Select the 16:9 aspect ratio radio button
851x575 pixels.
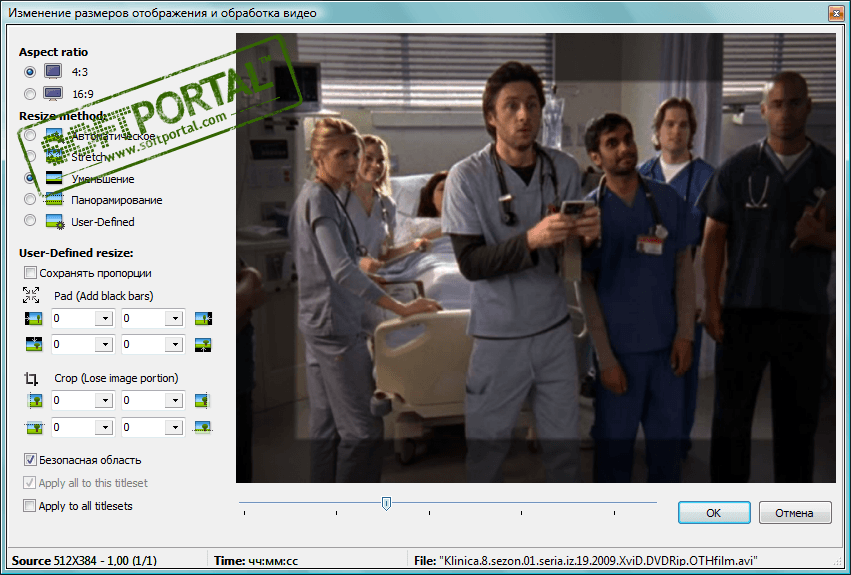[x=30, y=94]
